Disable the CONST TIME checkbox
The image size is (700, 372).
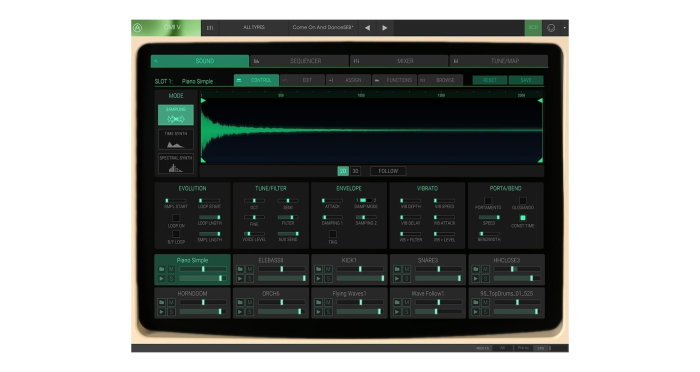point(522,218)
